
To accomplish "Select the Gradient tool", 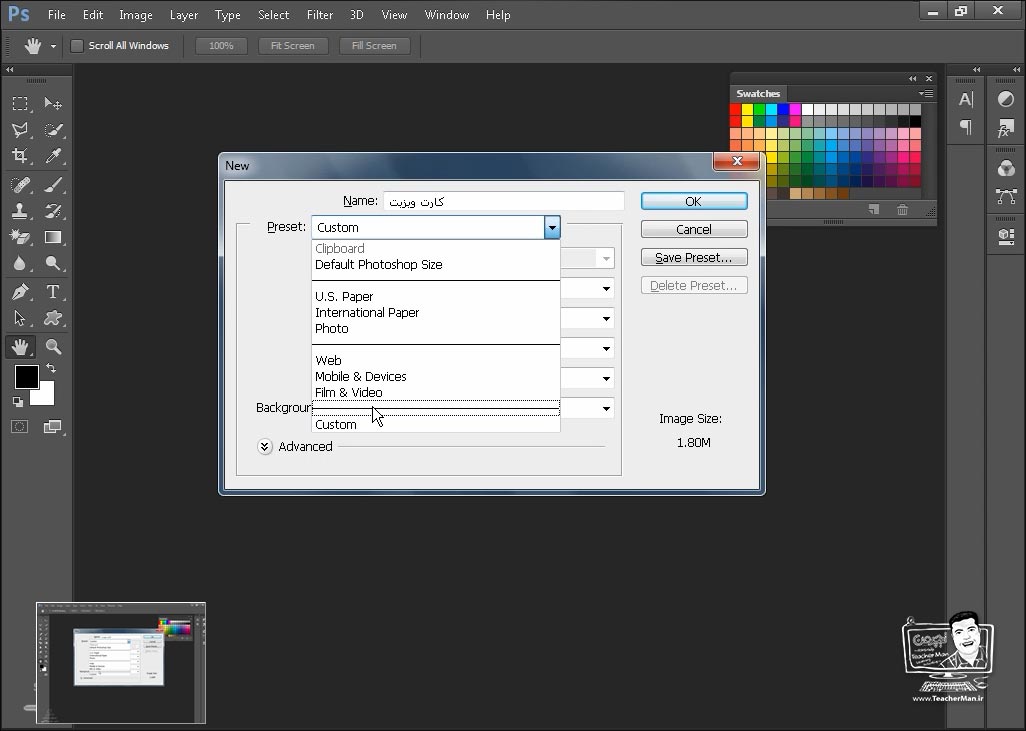I will point(53,237).
